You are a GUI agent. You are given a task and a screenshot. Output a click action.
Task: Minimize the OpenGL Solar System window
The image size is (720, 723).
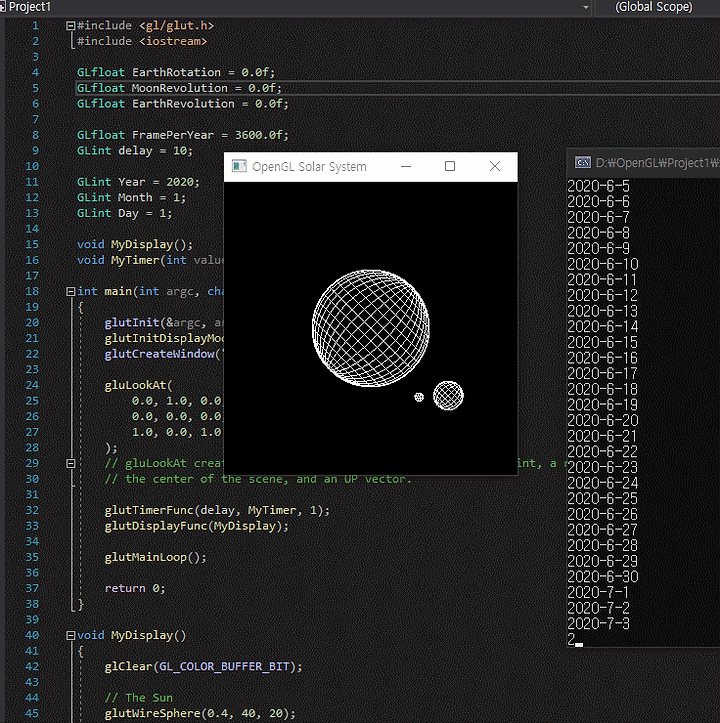pyautogui.click(x=406, y=166)
